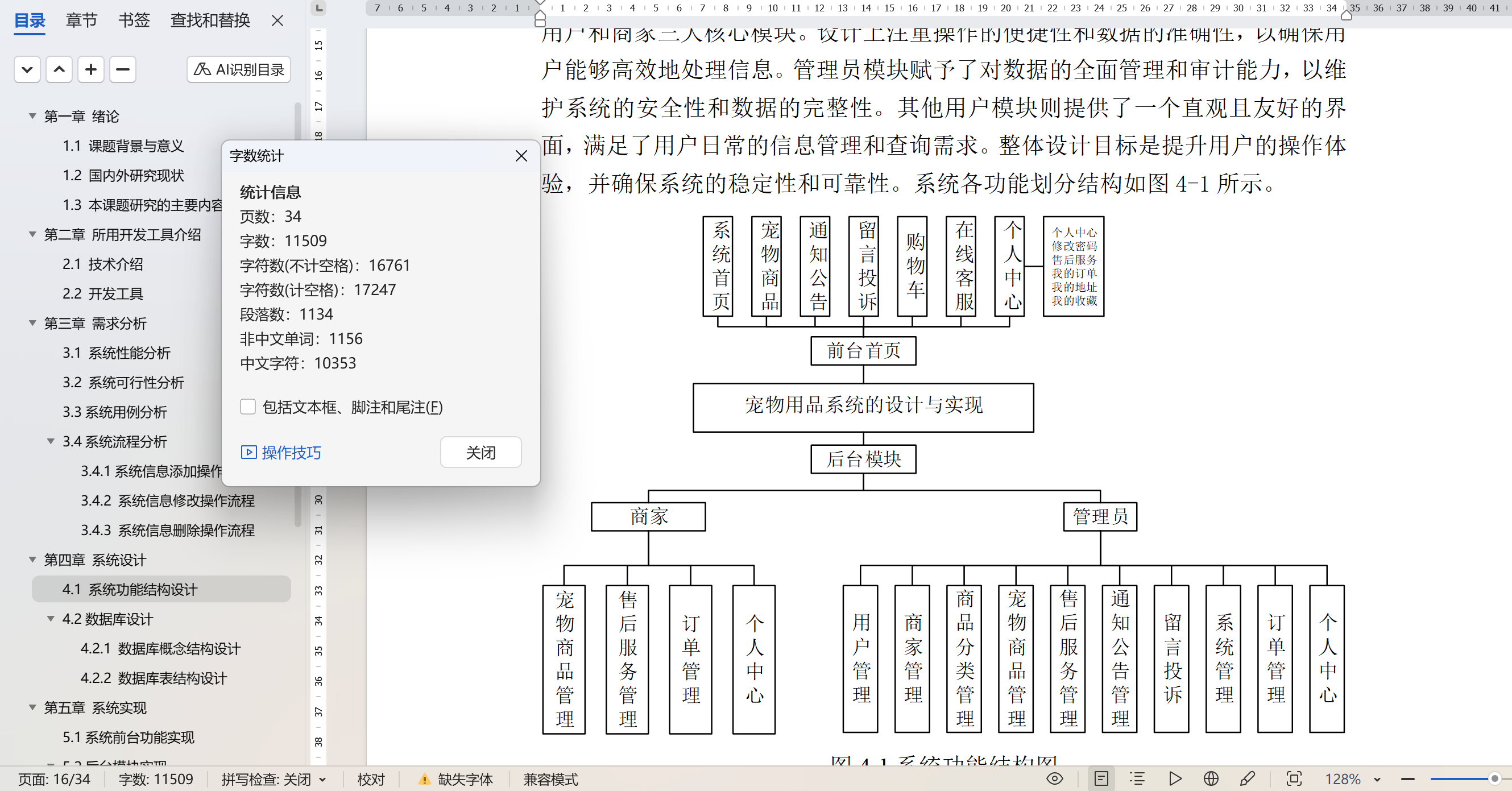Click the zoom slider handle
This screenshot has width=1512, height=791.
click(1494, 778)
